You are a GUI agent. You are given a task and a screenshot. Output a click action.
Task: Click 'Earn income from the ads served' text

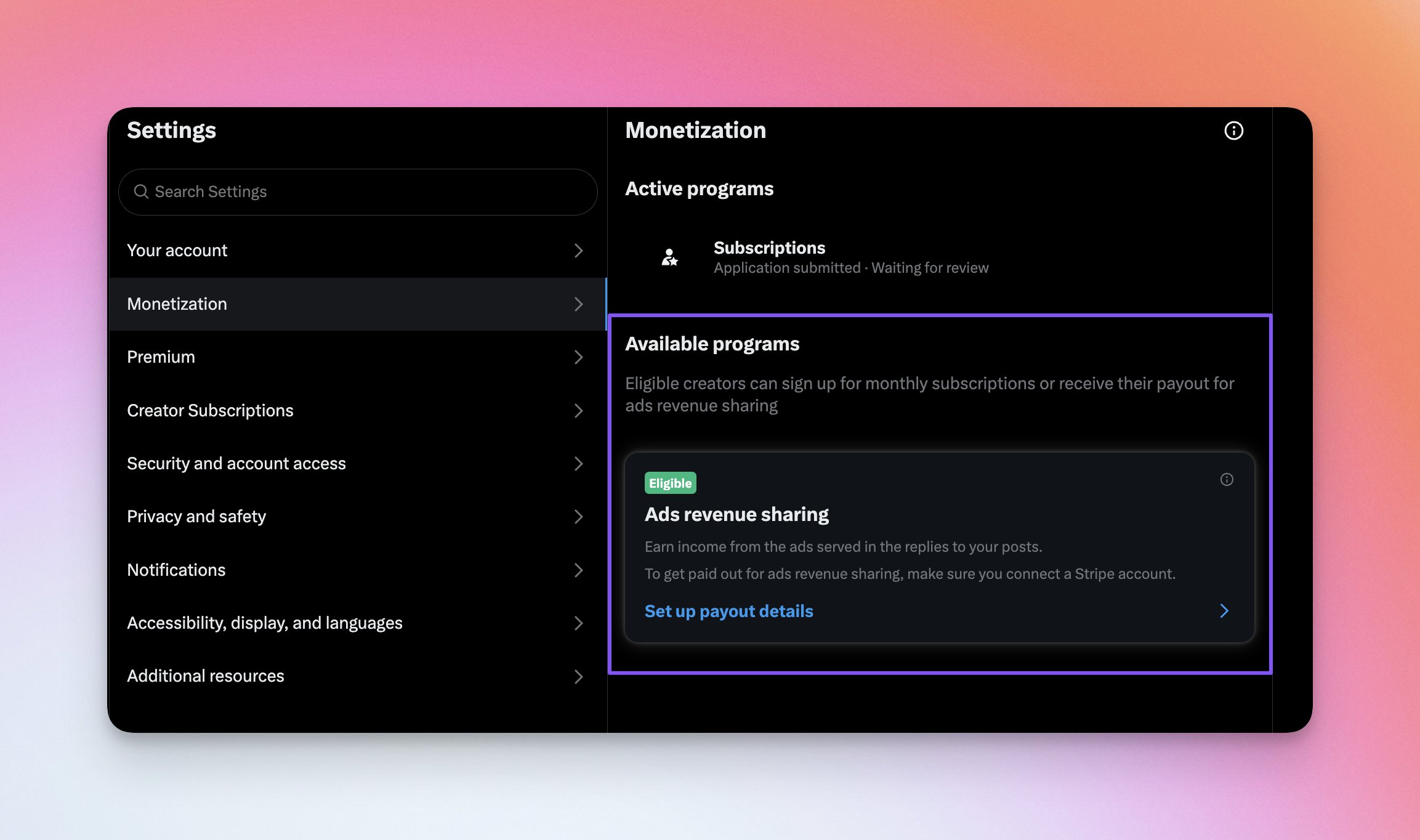(x=844, y=547)
